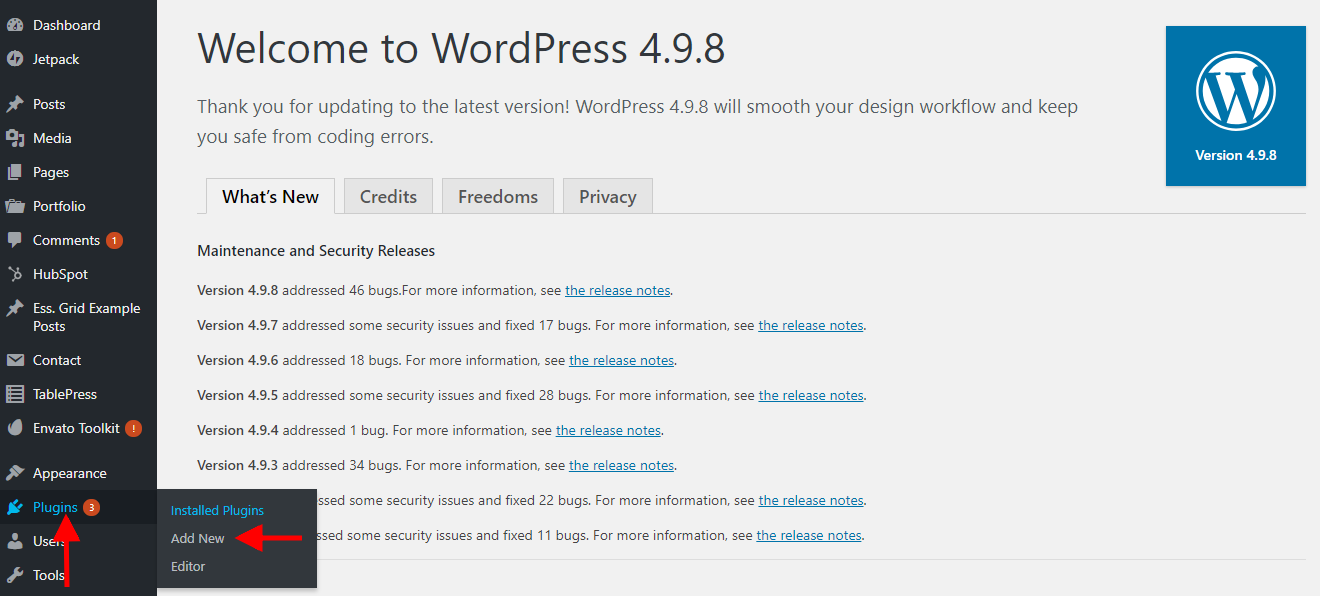Click the Pages document icon

15,172
